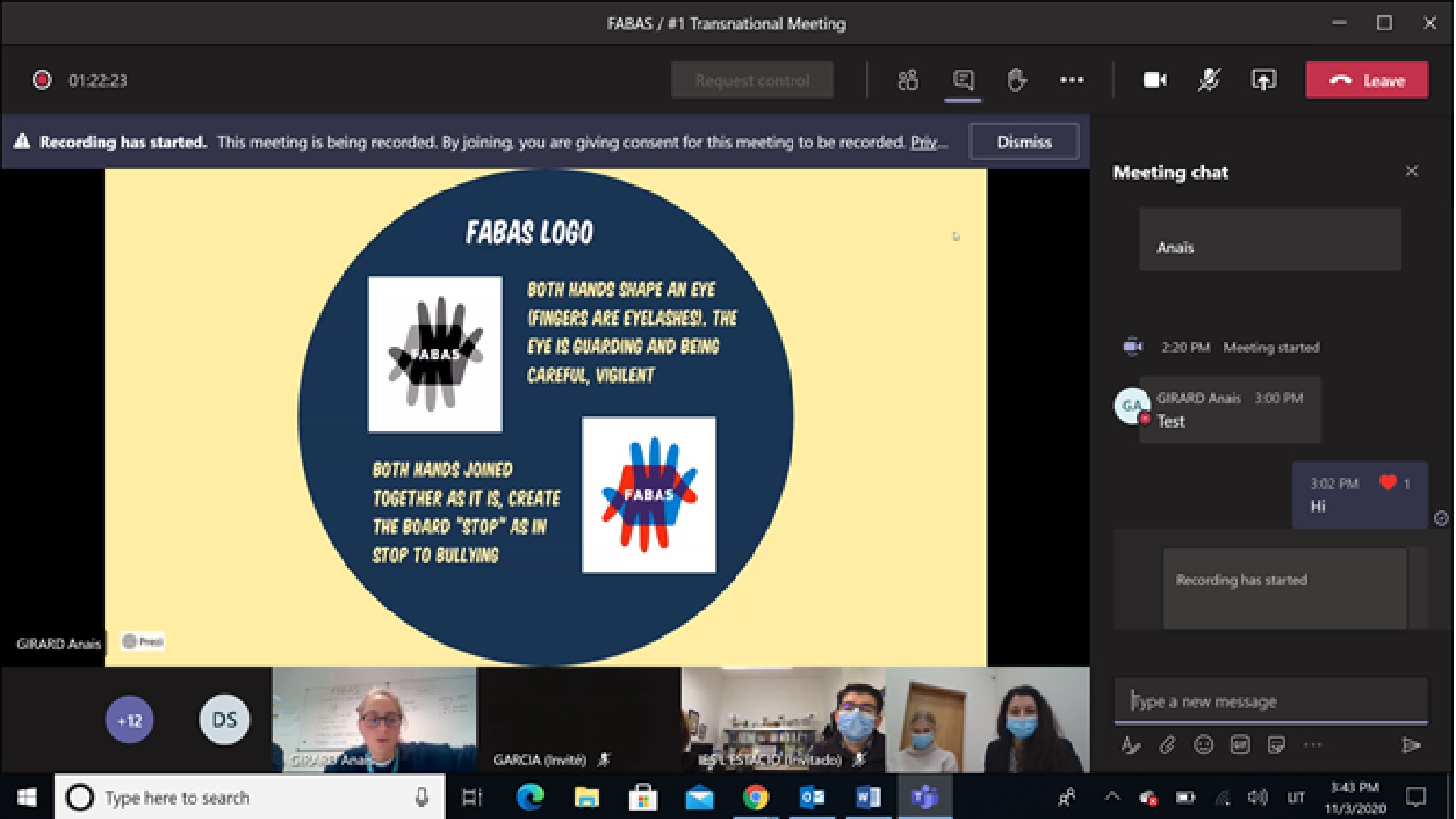
Task: Open more actions ellipsis menu
Action: [1072, 80]
